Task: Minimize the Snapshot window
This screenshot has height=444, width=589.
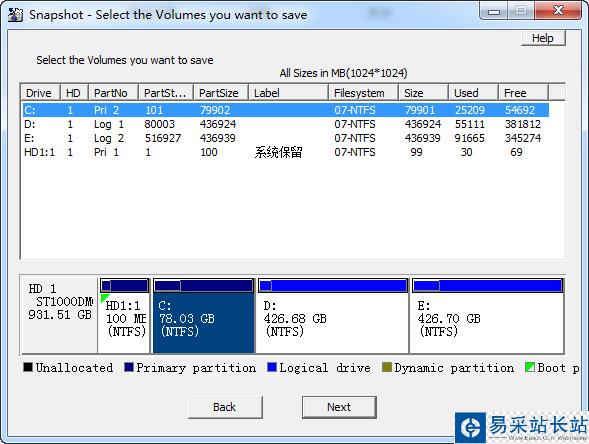Action: (x=494, y=12)
